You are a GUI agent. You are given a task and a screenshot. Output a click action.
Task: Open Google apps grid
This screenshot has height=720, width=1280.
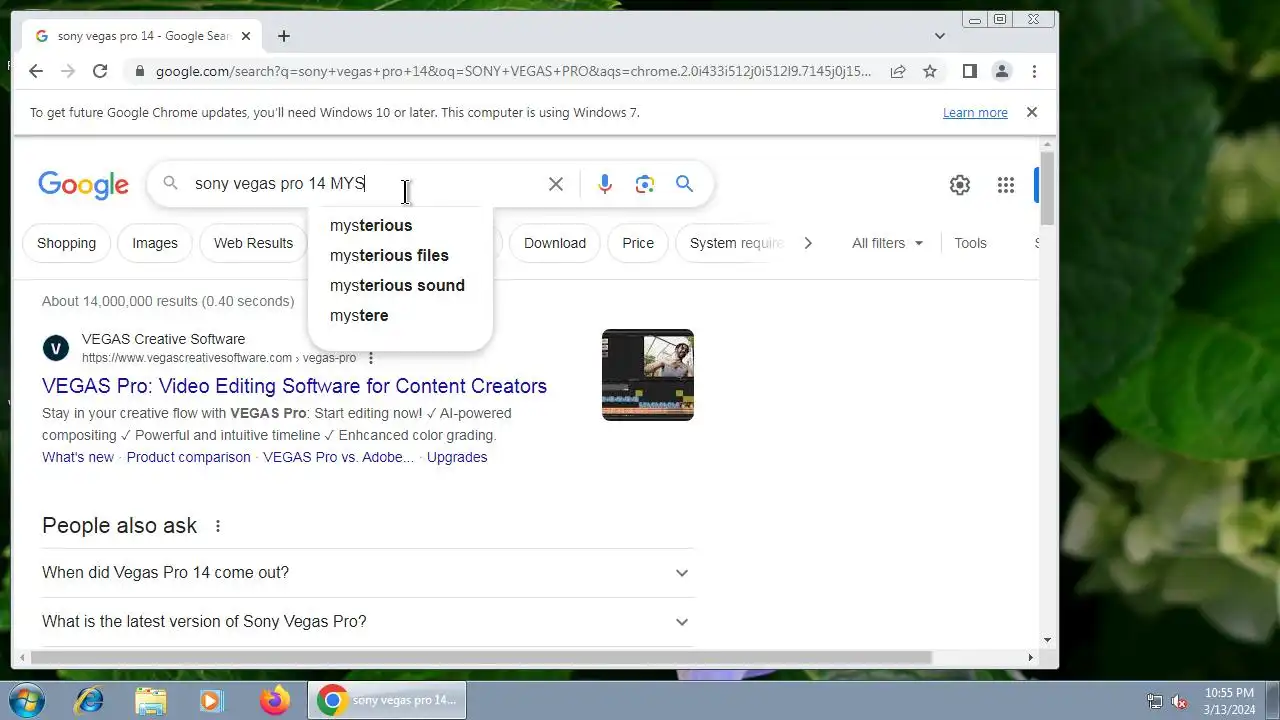click(1006, 184)
